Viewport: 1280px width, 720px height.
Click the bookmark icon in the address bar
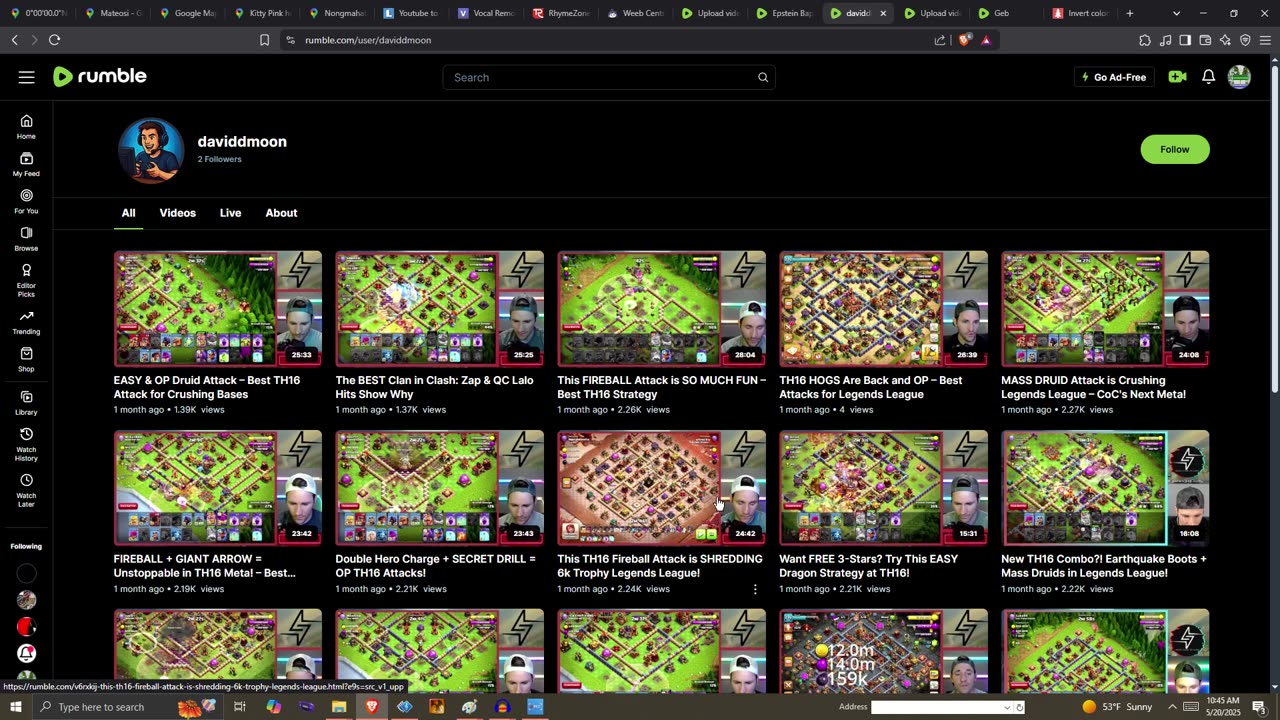coord(264,40)
